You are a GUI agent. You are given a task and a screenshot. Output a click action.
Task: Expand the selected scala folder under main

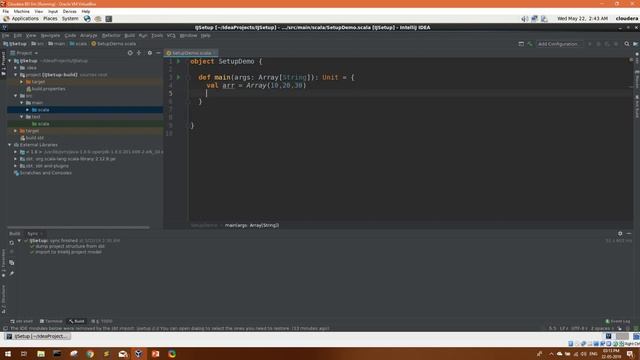28,110
